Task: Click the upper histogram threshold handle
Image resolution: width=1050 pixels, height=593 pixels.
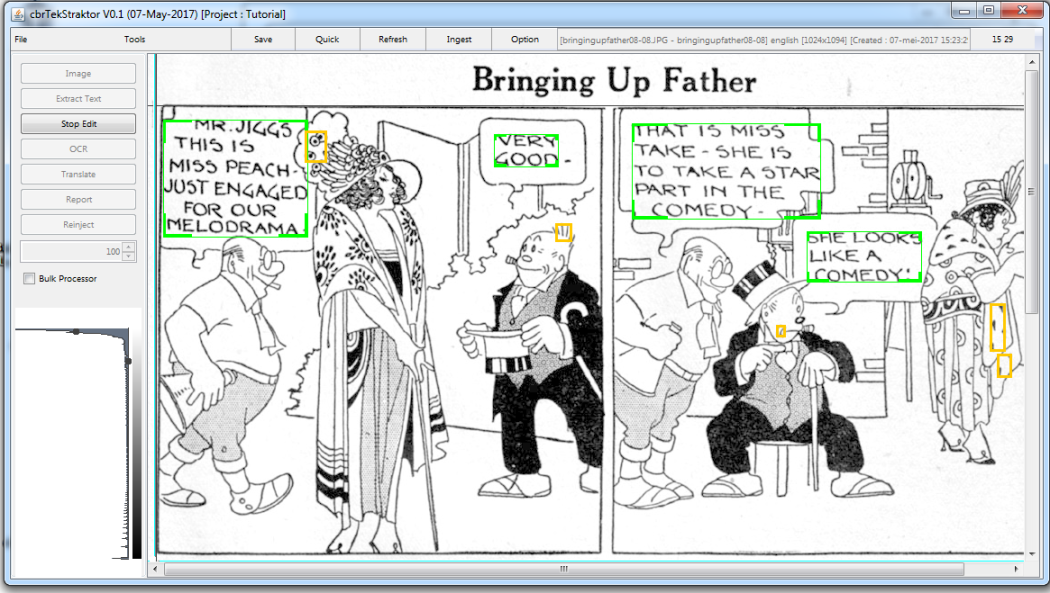Action: coord(76,331)
